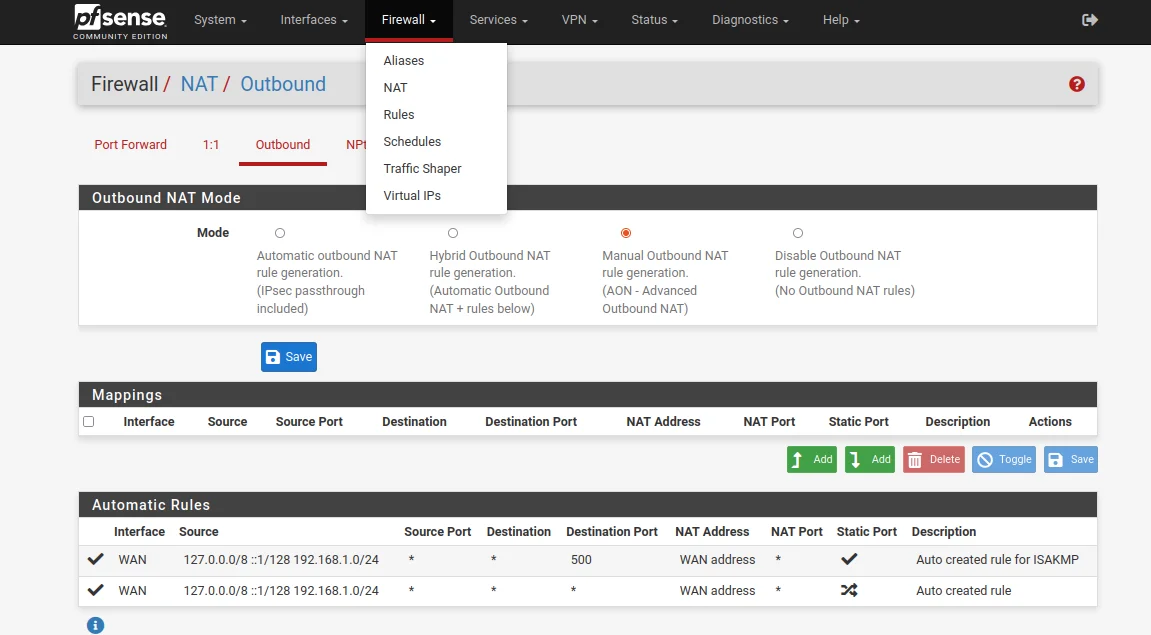Expand the Diagnostics menu
The width and height of the screenshot is (1151, 635).
click(750, 20)
